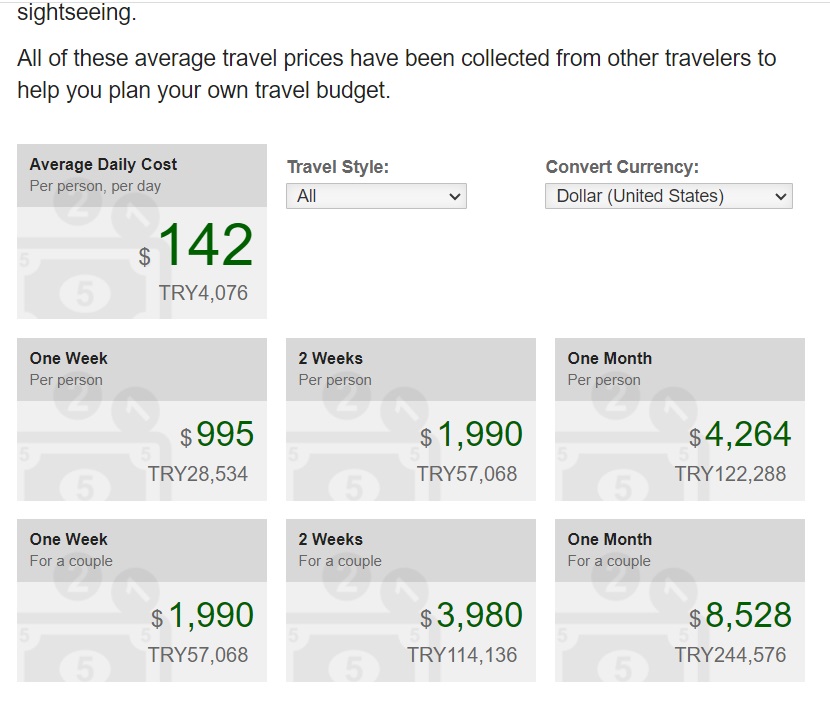This screenshot has width=830, height=703.
Task: Click the $995 one week price
Action: 224,434
